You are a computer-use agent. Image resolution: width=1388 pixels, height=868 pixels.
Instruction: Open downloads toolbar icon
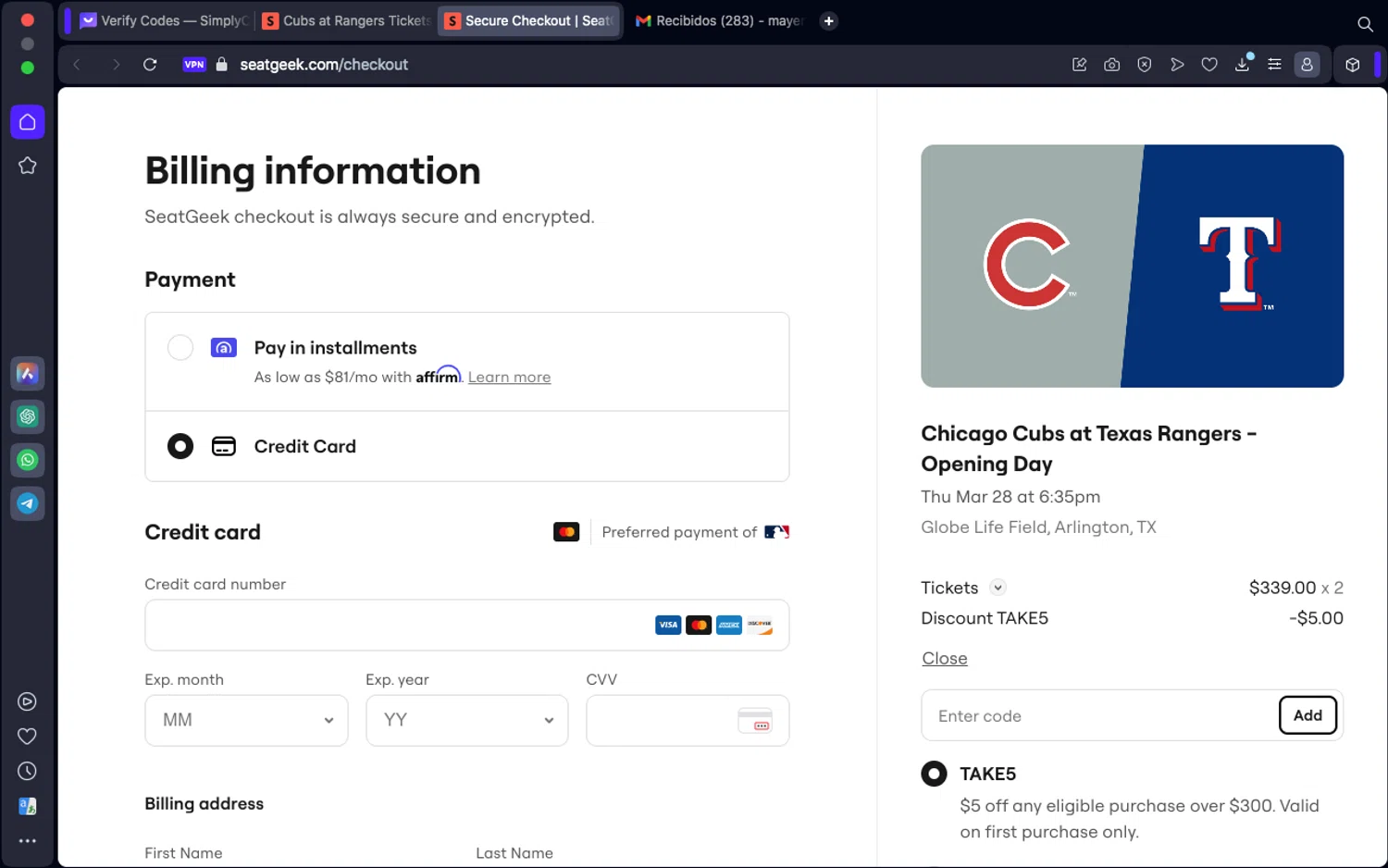[x=1243, y=64]
